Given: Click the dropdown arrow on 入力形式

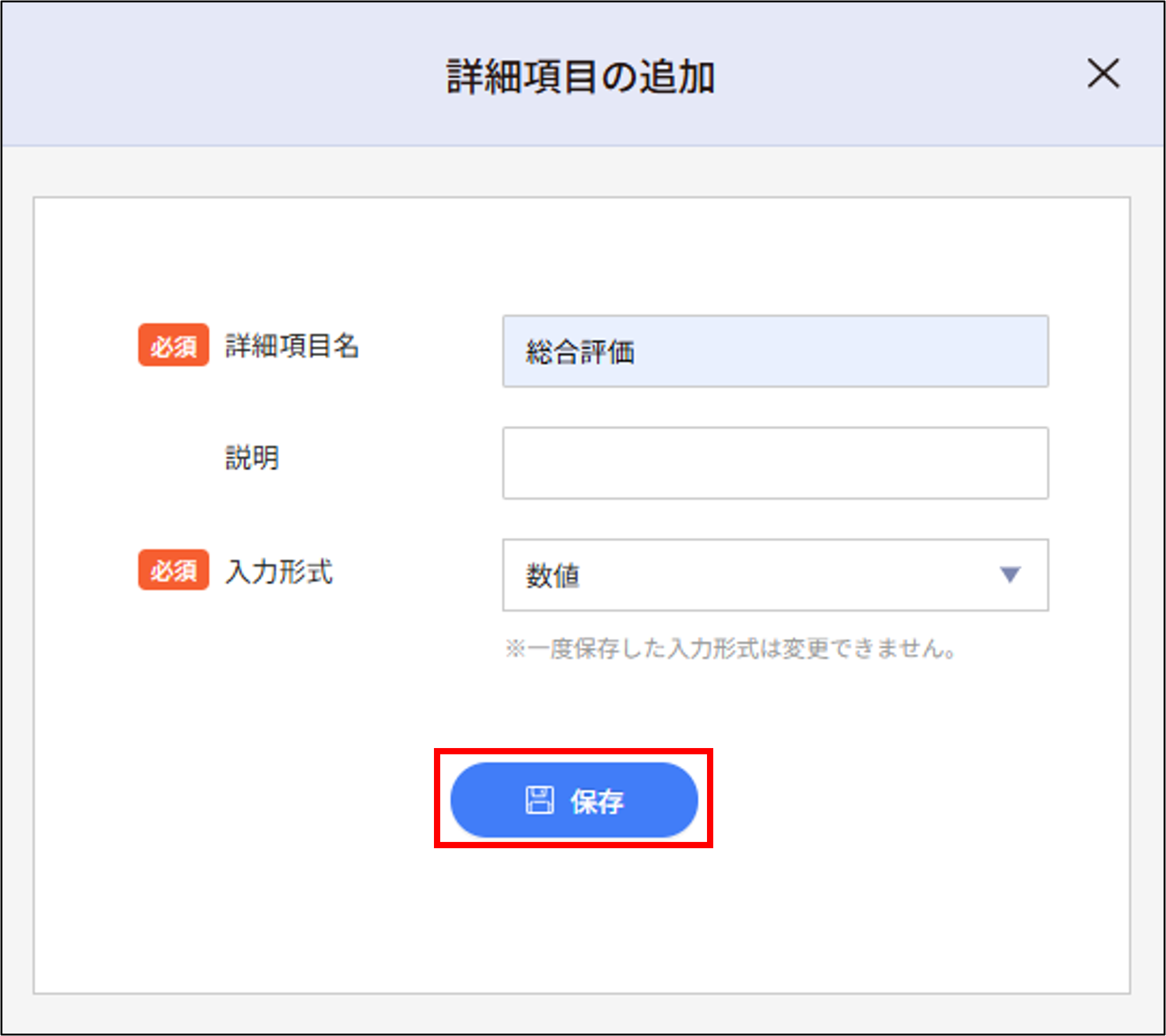Looking at the screenshot, I should coord(1011,575).
